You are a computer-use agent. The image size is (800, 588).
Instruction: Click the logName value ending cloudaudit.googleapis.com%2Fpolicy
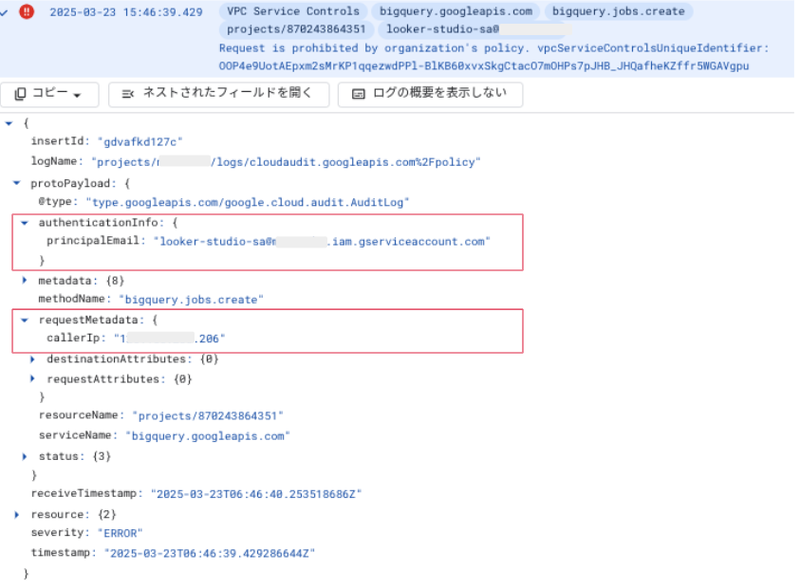[x=286, y=162]
